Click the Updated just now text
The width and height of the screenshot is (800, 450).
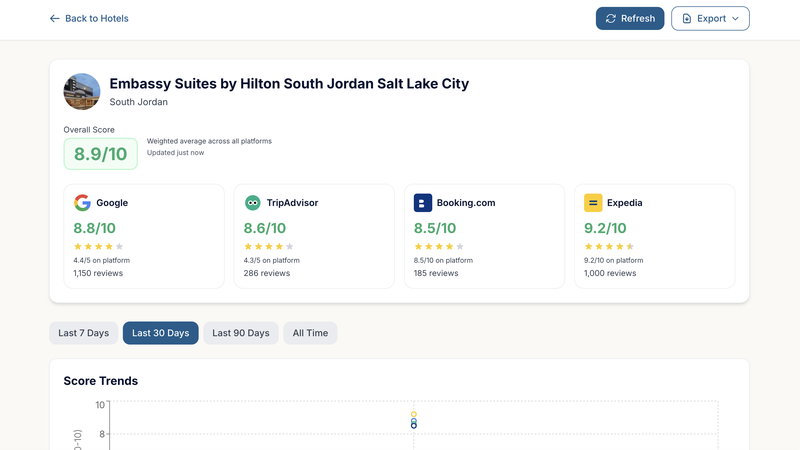(x=176, y=153)
